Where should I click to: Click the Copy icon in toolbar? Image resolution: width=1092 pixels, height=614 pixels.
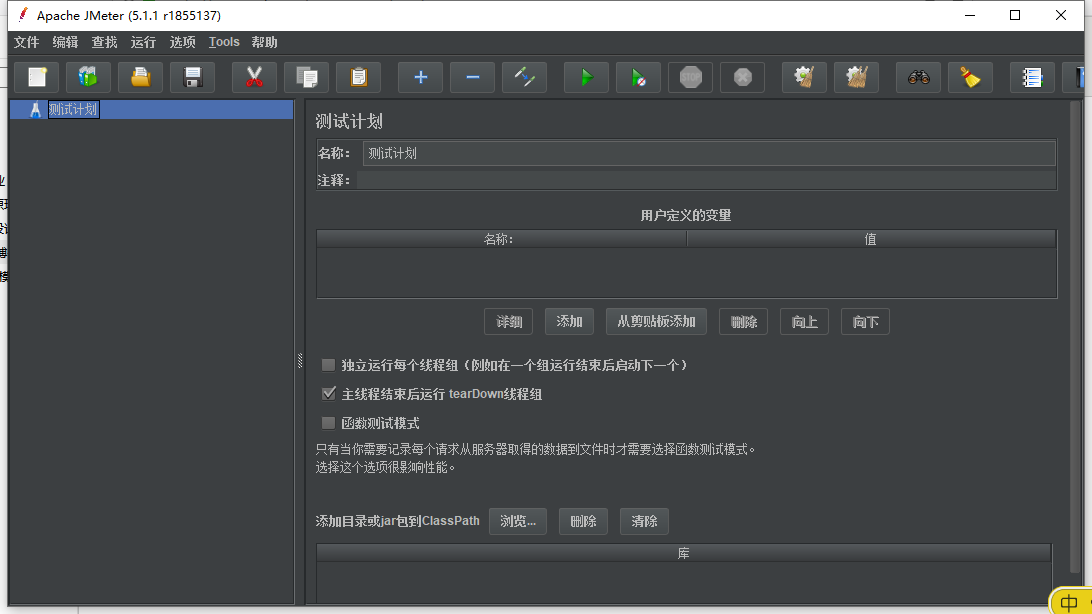pos(306,77)
